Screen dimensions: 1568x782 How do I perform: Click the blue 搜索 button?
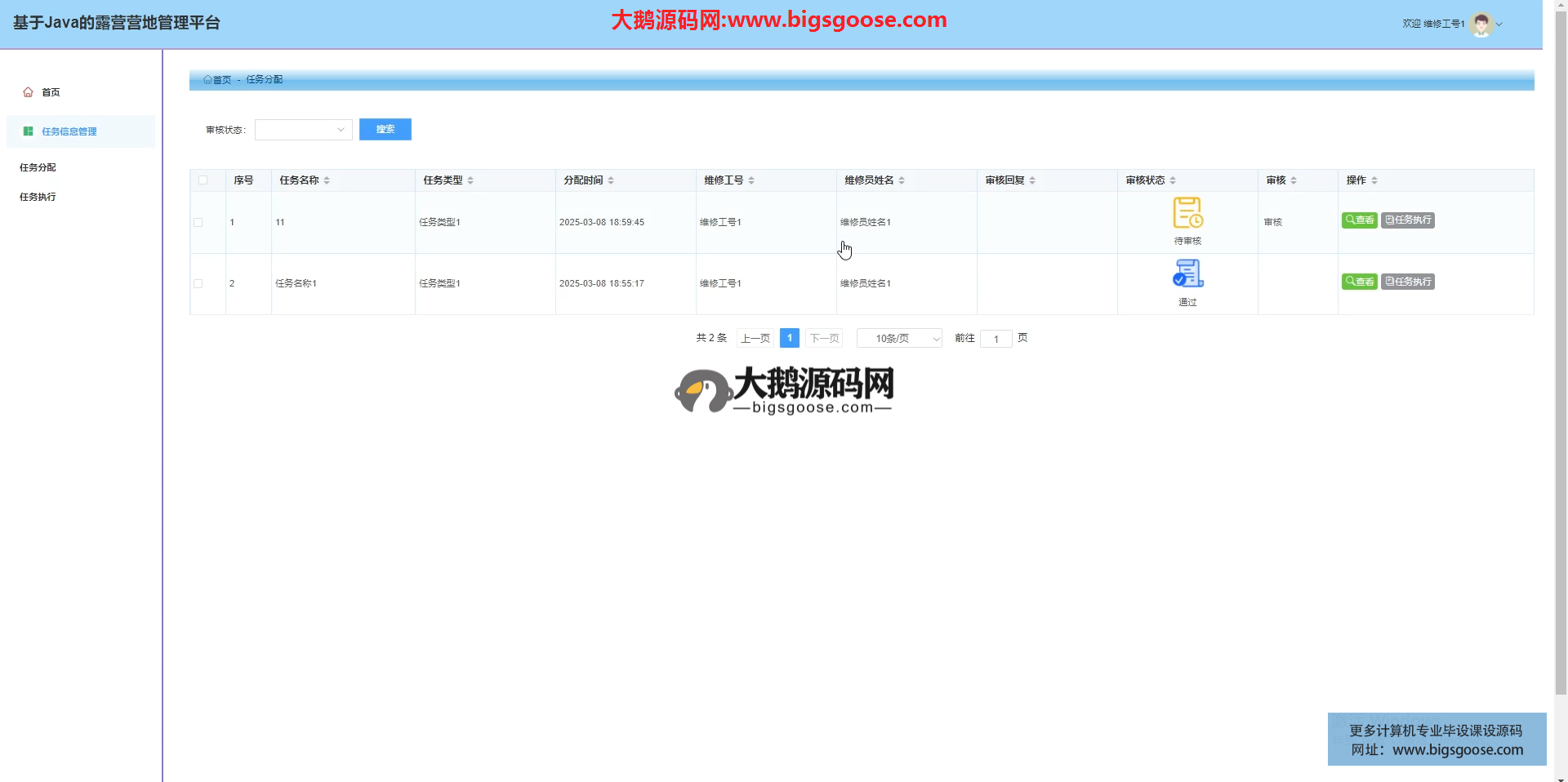[x=385, y=130]
